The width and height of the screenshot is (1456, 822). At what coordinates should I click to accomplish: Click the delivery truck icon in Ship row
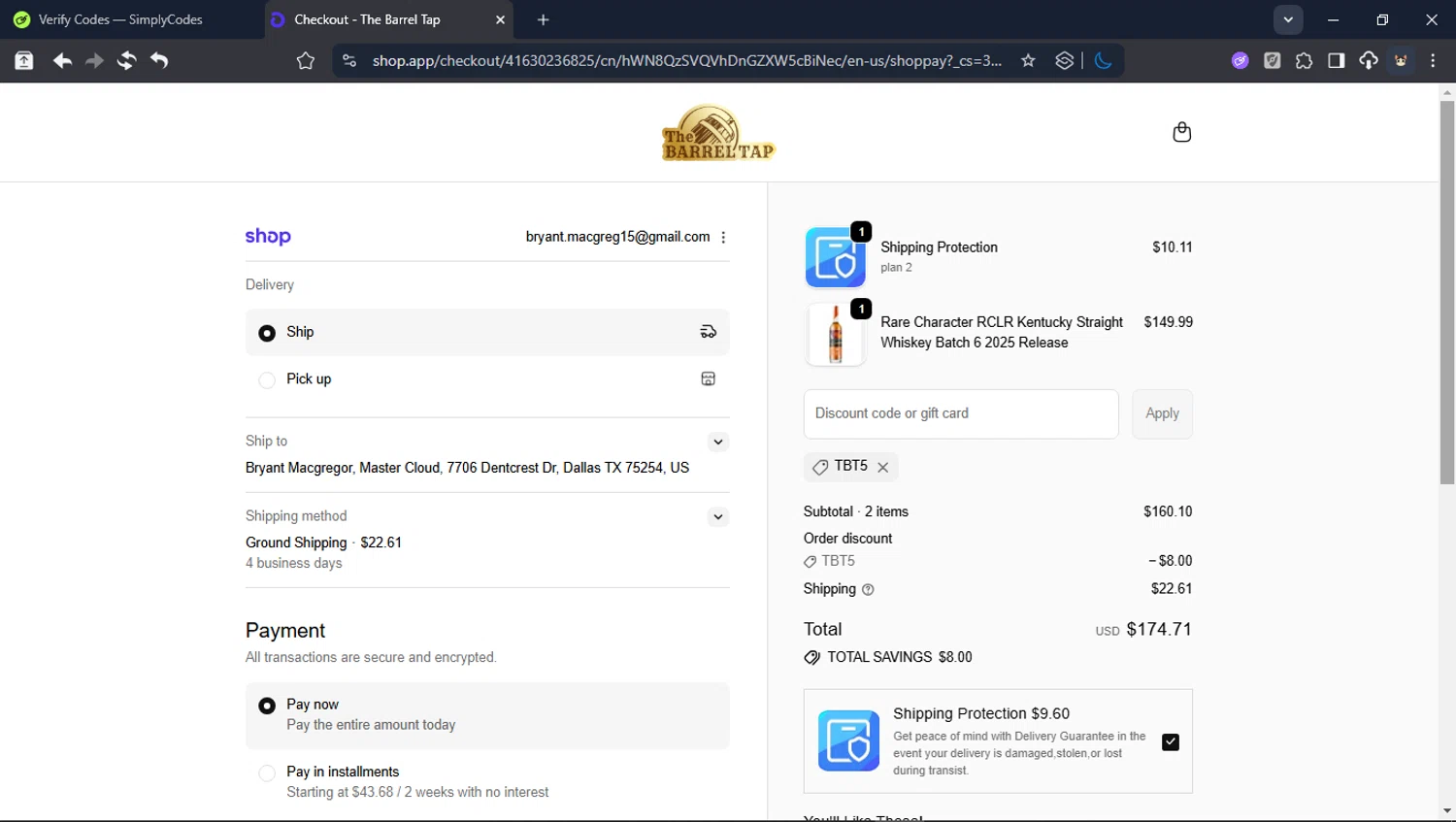click(x=709, y=332)
